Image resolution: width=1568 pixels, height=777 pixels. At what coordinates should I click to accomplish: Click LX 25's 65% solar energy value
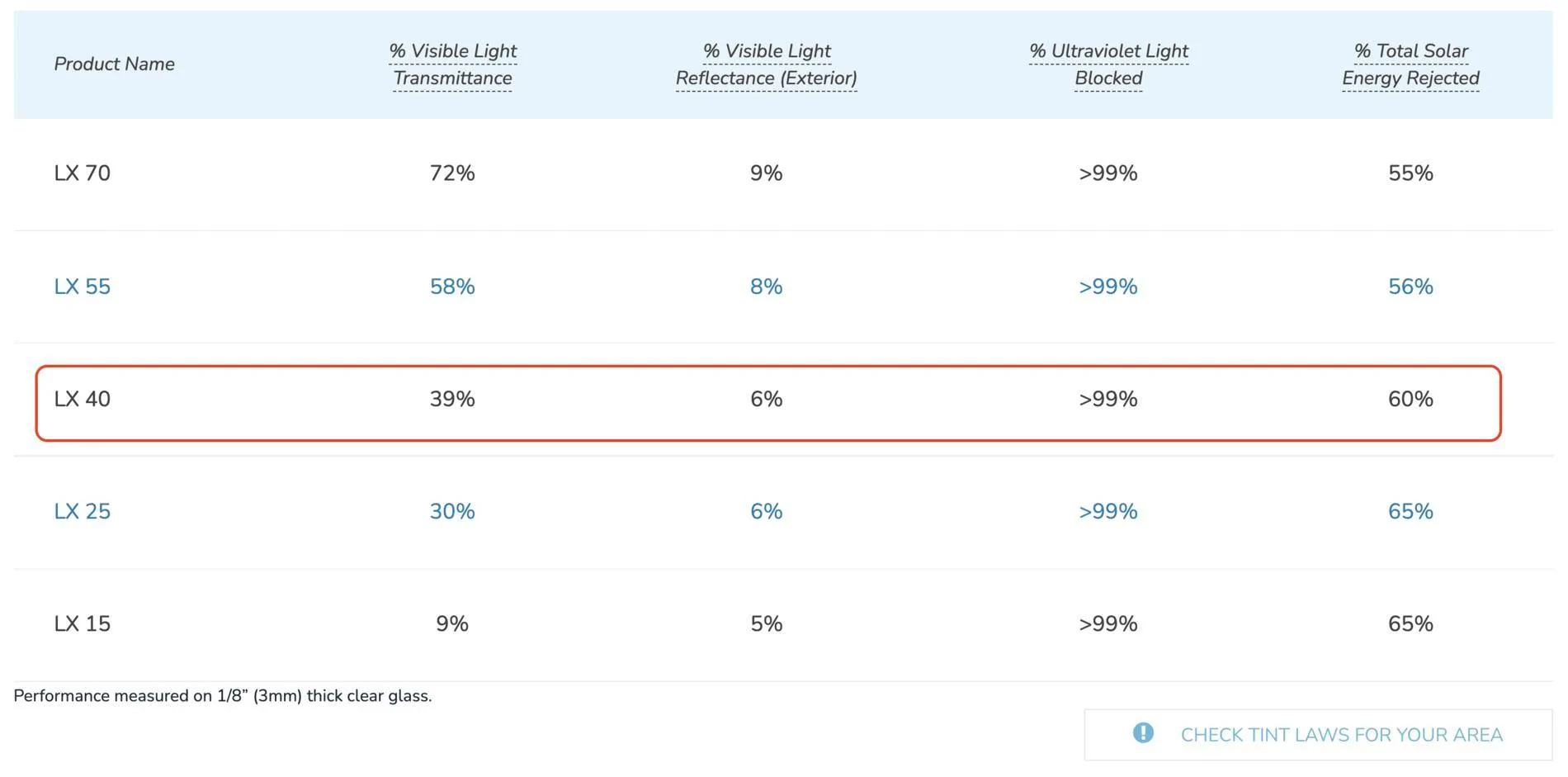pos(1410,511)
